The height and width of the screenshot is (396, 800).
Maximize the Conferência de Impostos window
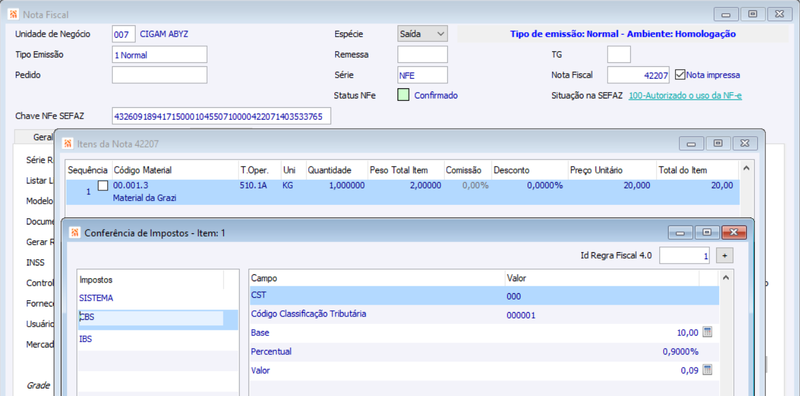[x=707, y=233]
